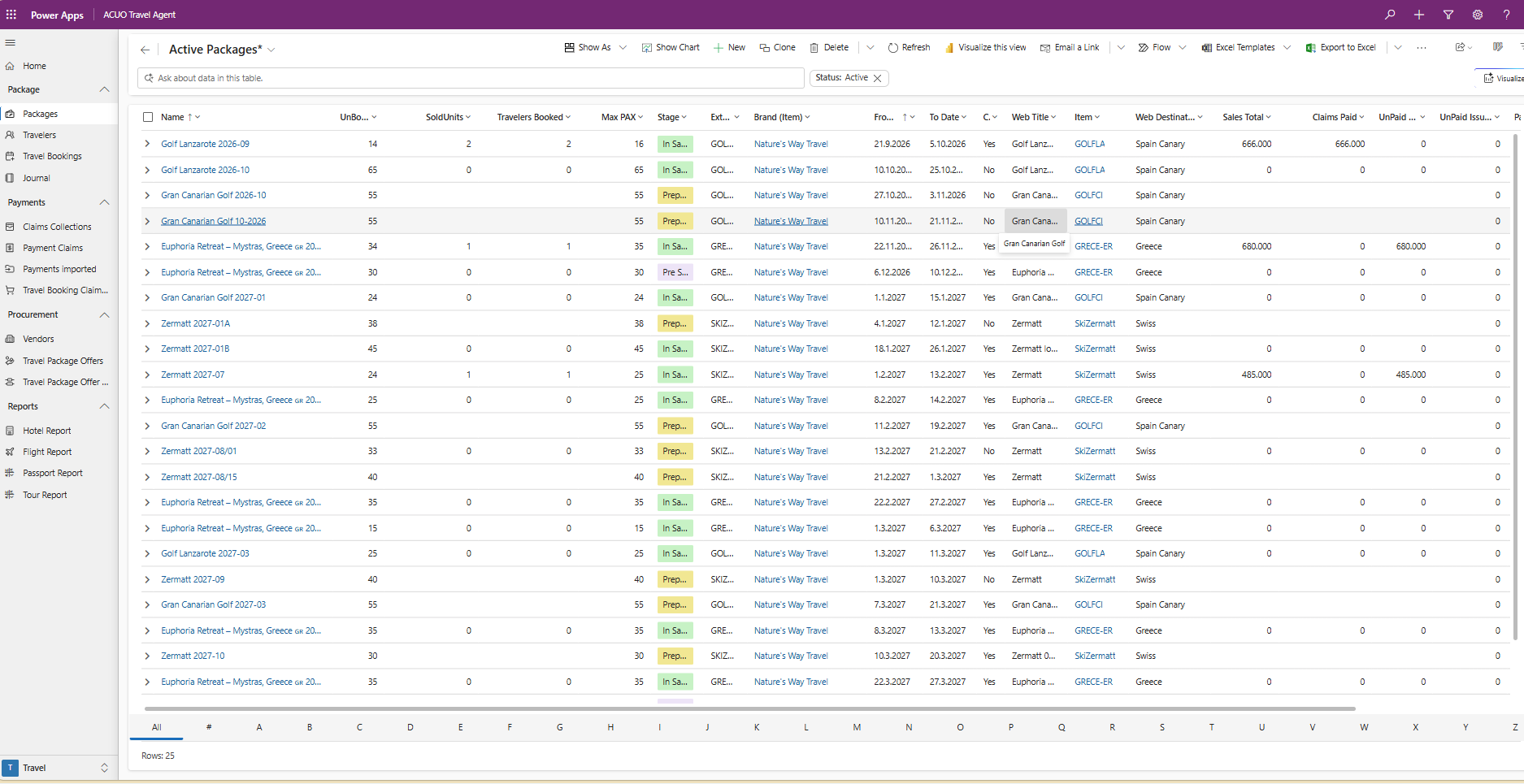
Task: Create a New package record
Action: [x=729, y=48]
